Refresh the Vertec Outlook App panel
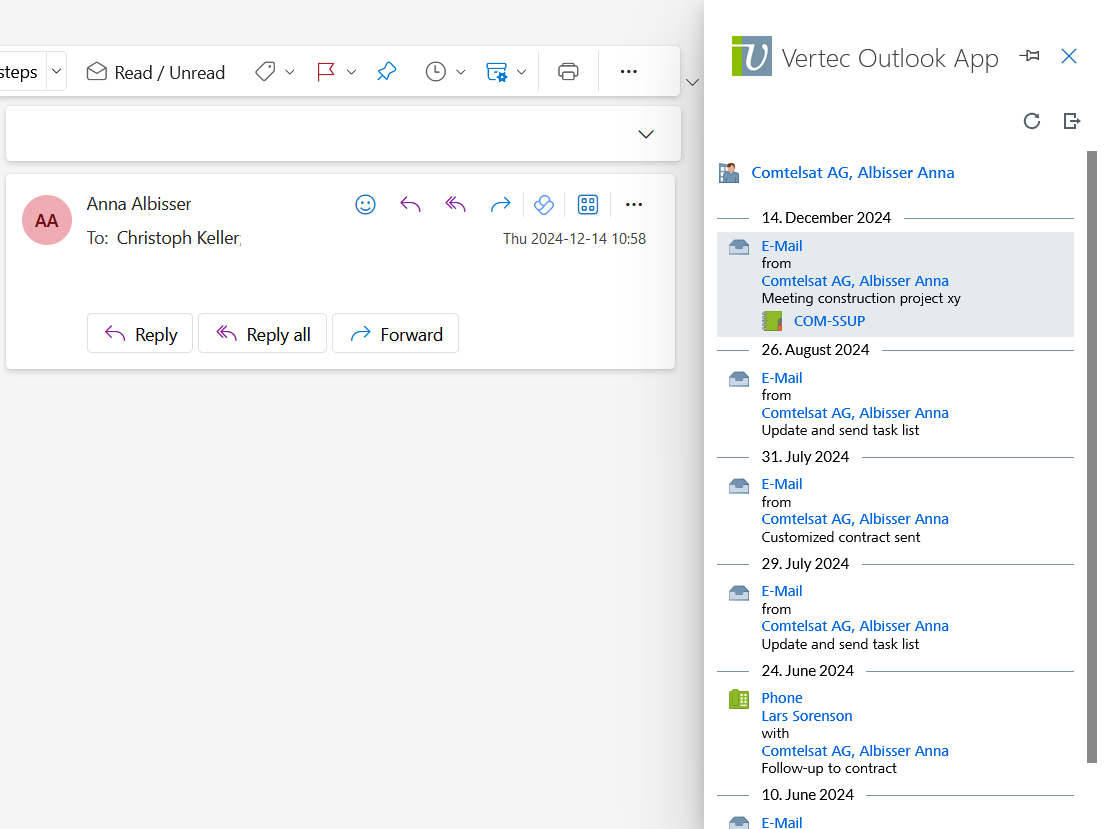1104x829 pixels. click(x=1032, y=121)
